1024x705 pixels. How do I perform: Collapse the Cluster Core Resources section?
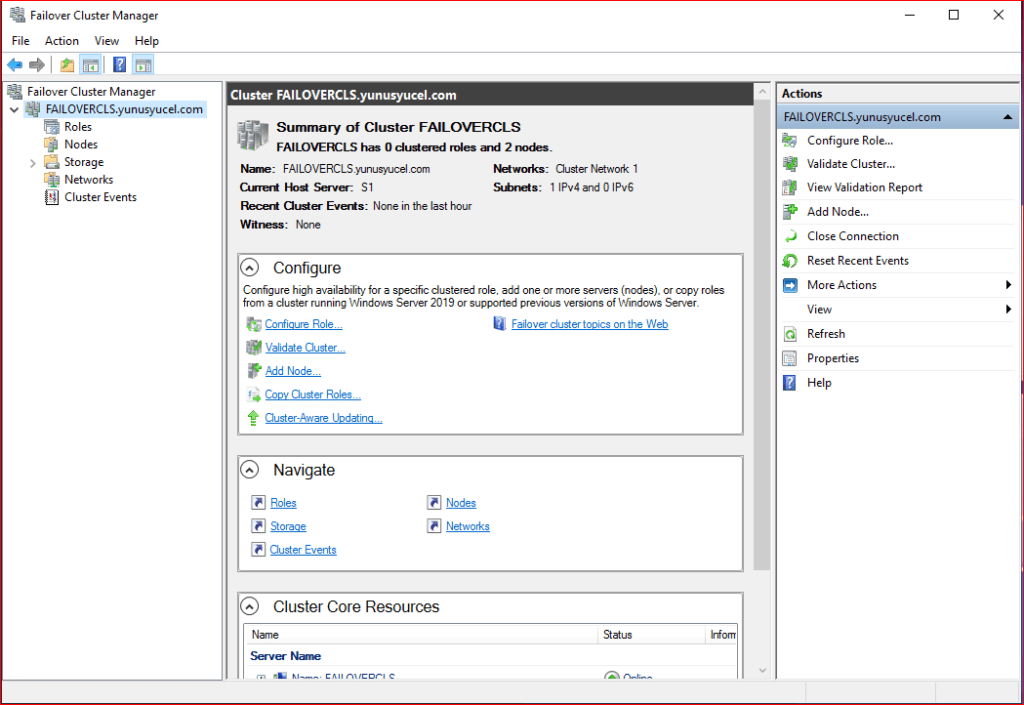tap(249, 606)
